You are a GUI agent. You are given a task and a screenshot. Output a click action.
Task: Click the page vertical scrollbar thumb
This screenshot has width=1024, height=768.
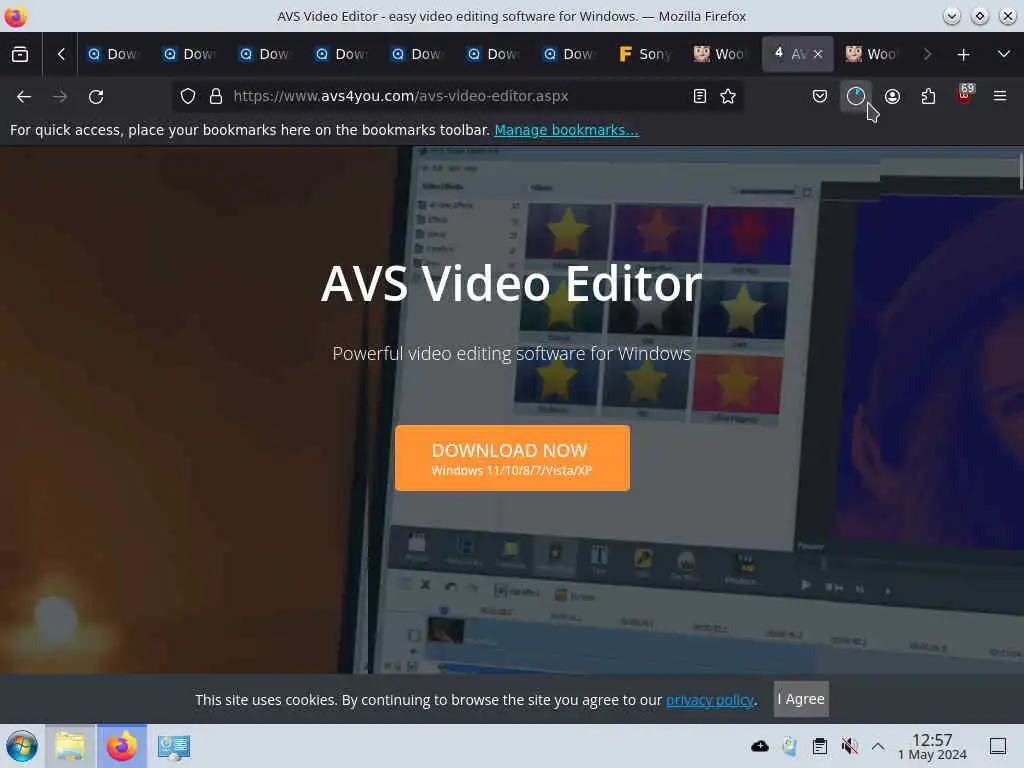click(1020, 171)
